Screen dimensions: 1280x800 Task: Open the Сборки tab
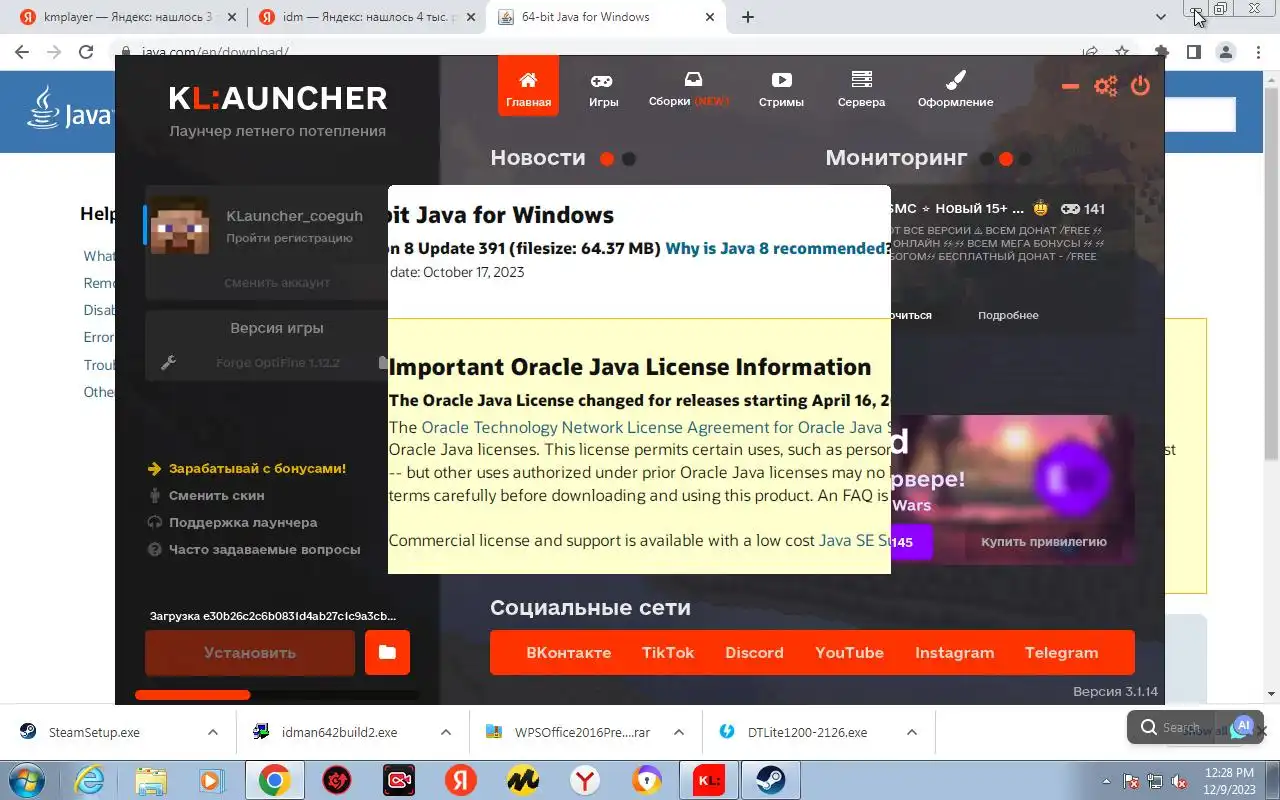coord(689,88)
